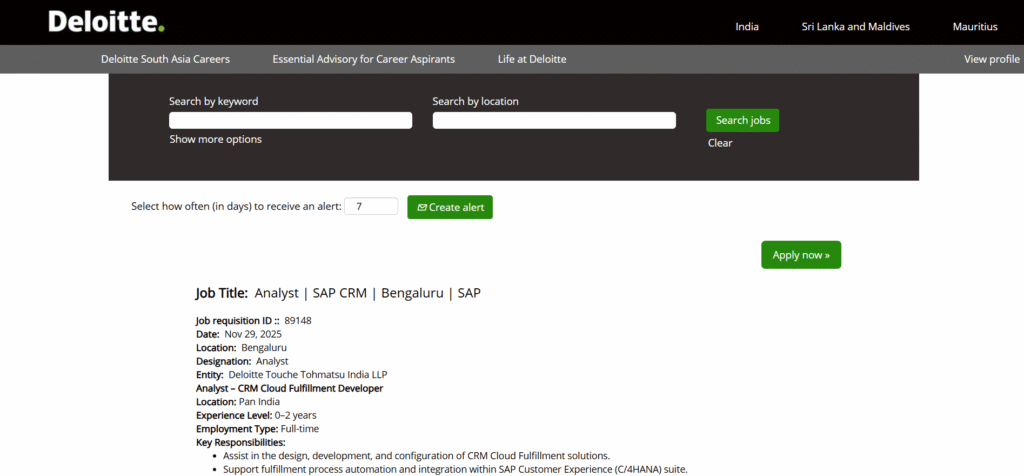This screenshot has width=1024, height=476.
Task: Click the Clear search link
Action: (x=720, y=143)
